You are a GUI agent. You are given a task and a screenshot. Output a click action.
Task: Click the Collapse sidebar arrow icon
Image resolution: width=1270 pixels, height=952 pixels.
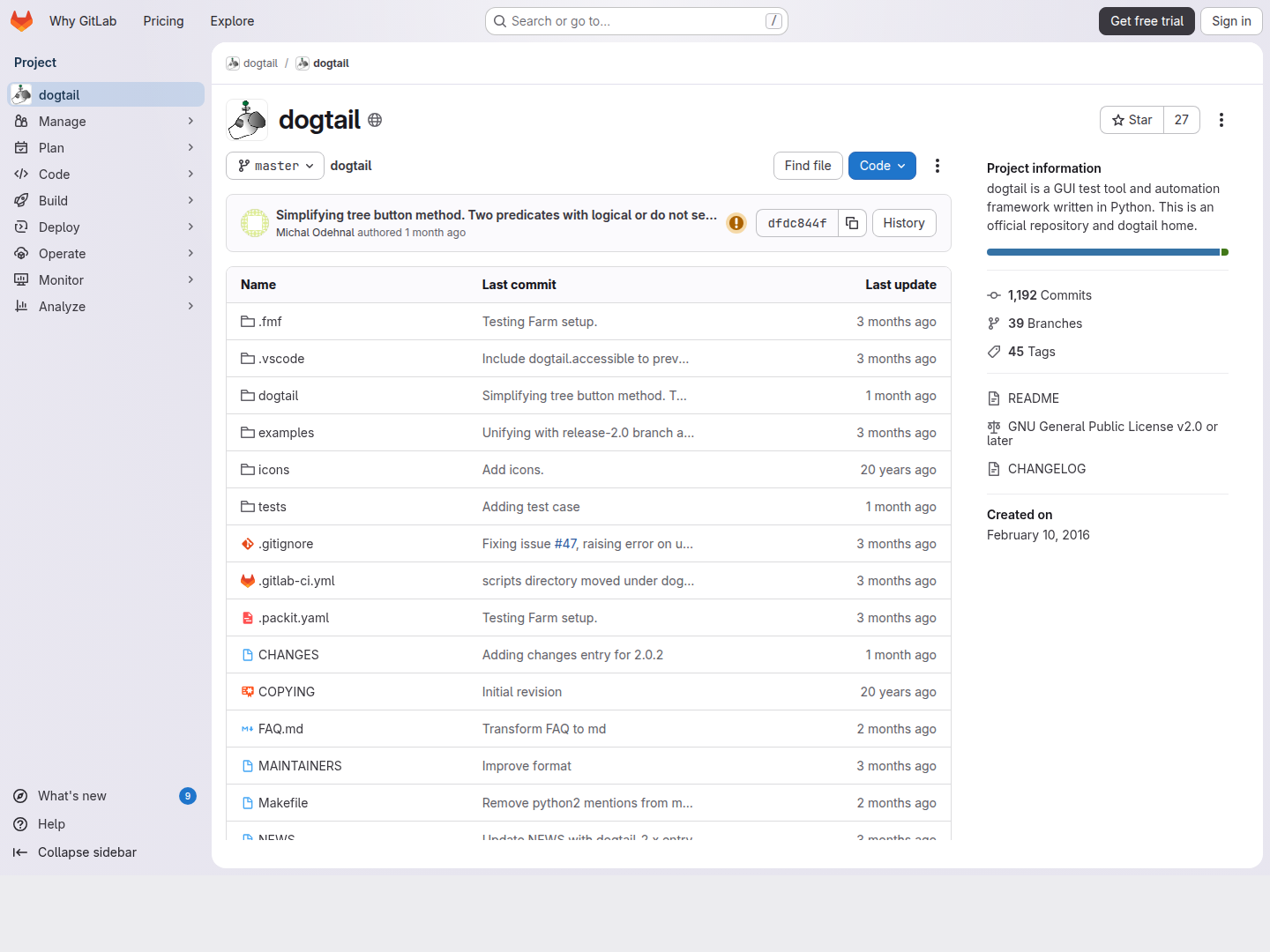[20, 852]
